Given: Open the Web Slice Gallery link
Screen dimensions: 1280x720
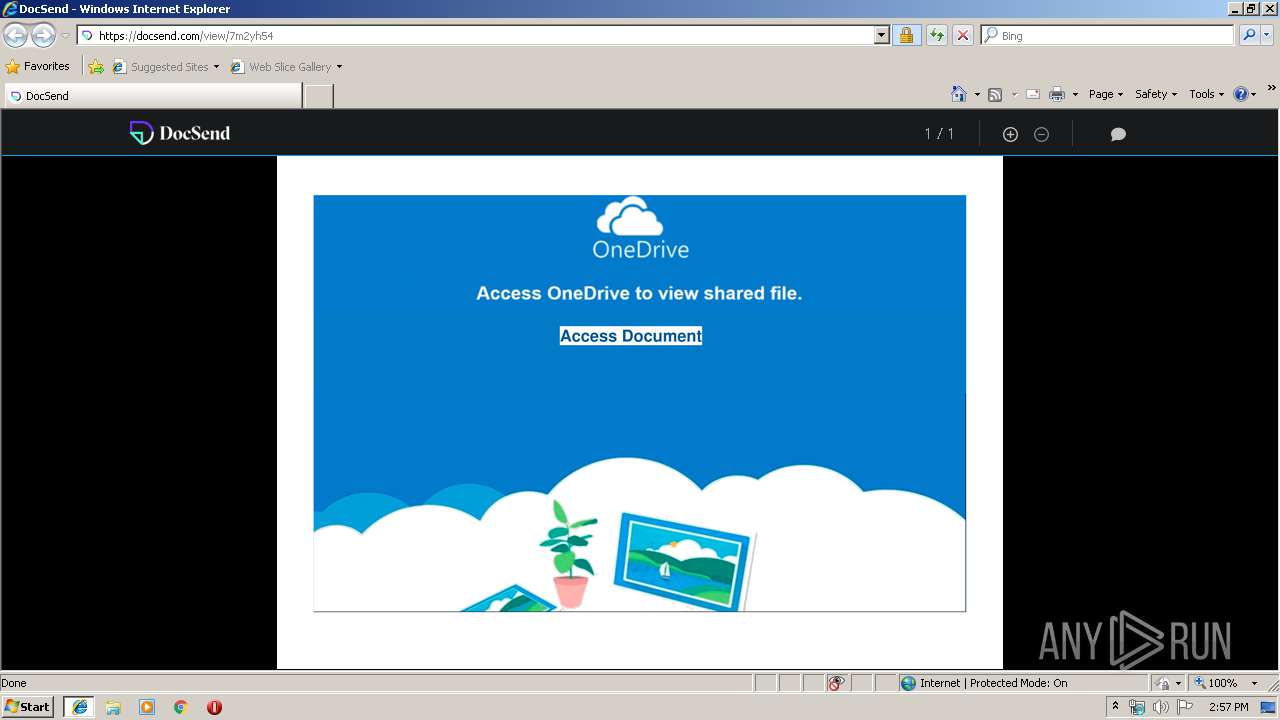Looking at the screenshot, I should (286, 67).
